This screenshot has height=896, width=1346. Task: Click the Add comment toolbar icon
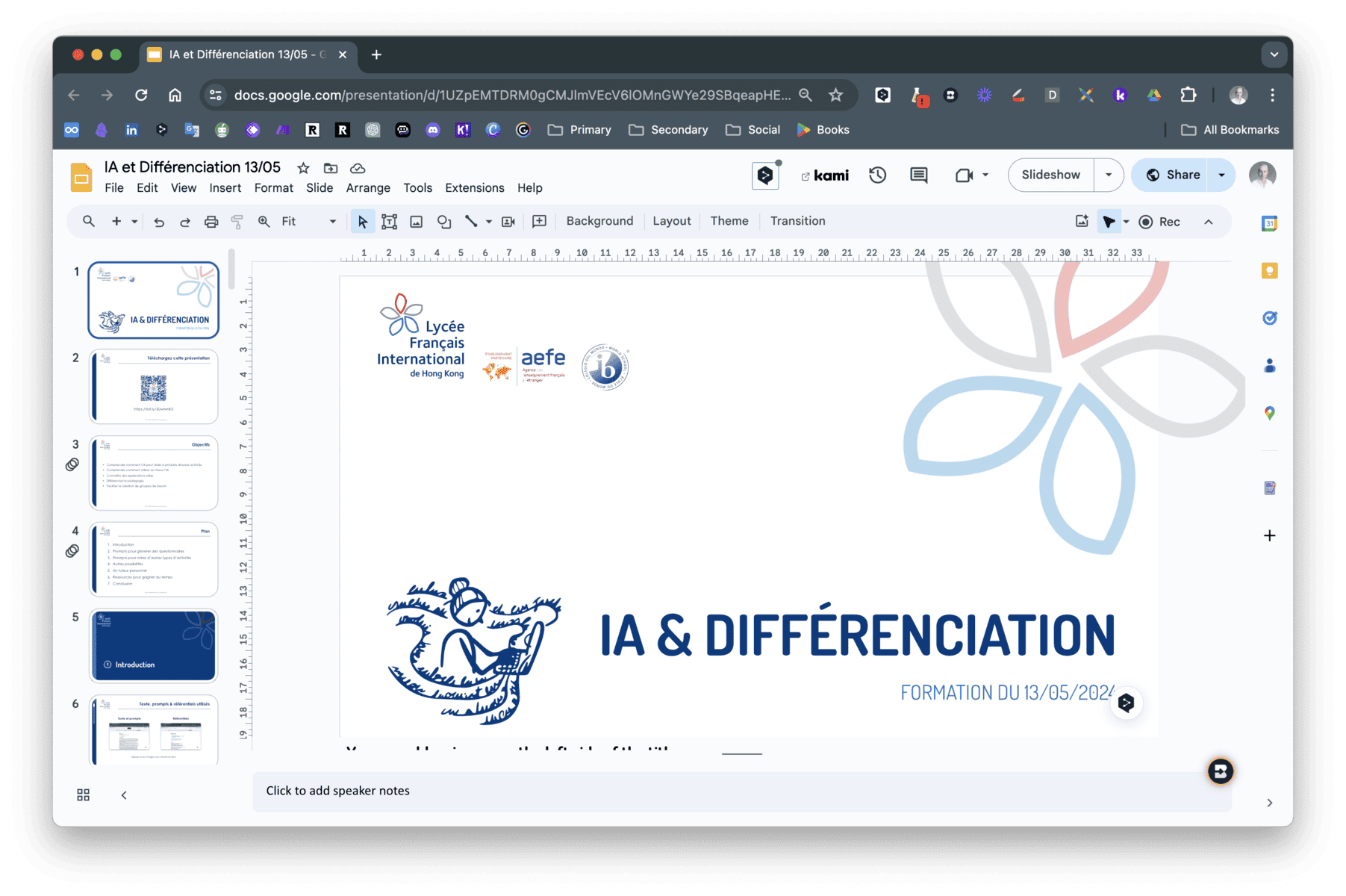point(539,222)
